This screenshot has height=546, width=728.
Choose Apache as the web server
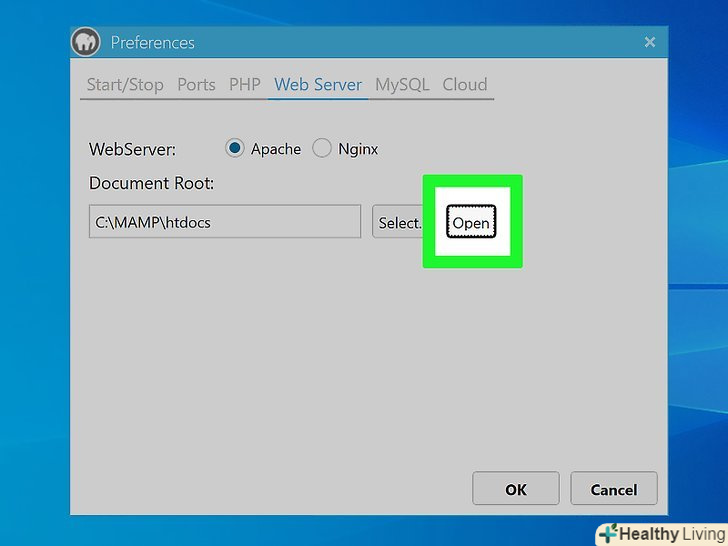tap(234, 149)
